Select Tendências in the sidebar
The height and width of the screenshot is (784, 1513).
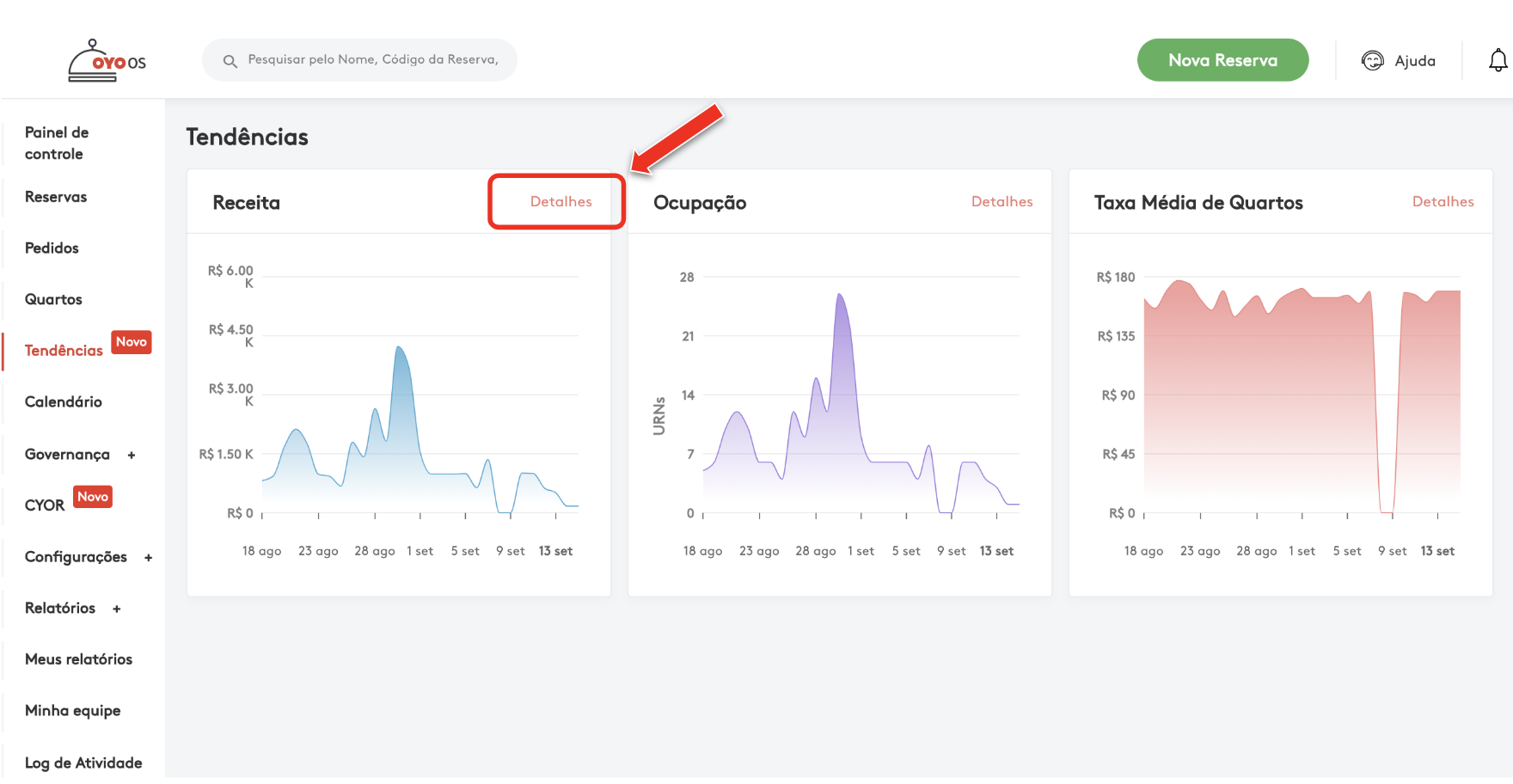tap(64, 351)
